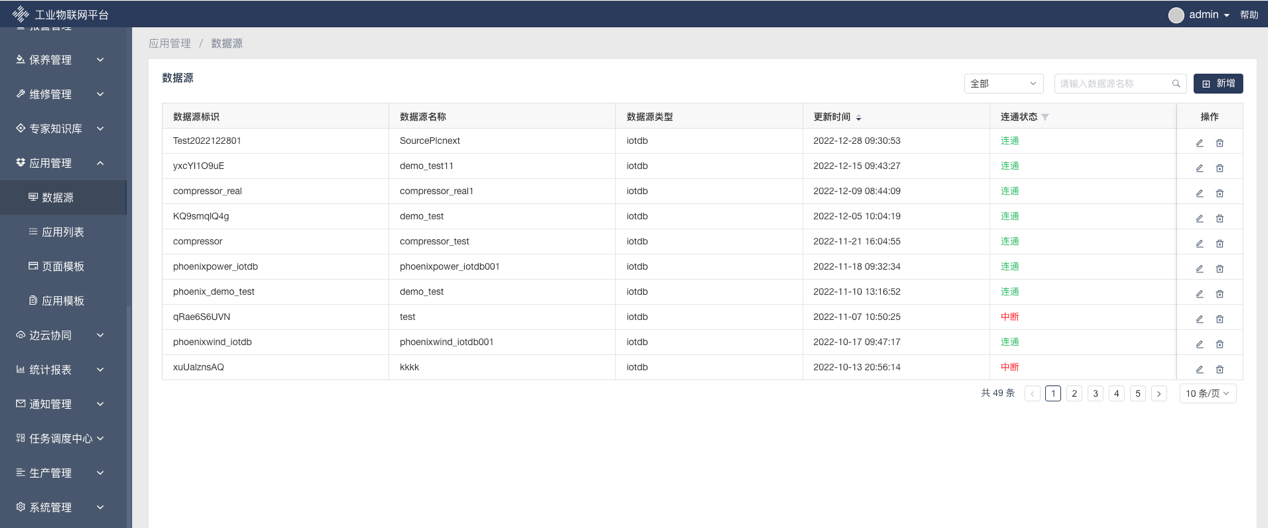This screenshot has width=1268, height=528.
Task: Sort by update time column arrow
Action: 858,118
